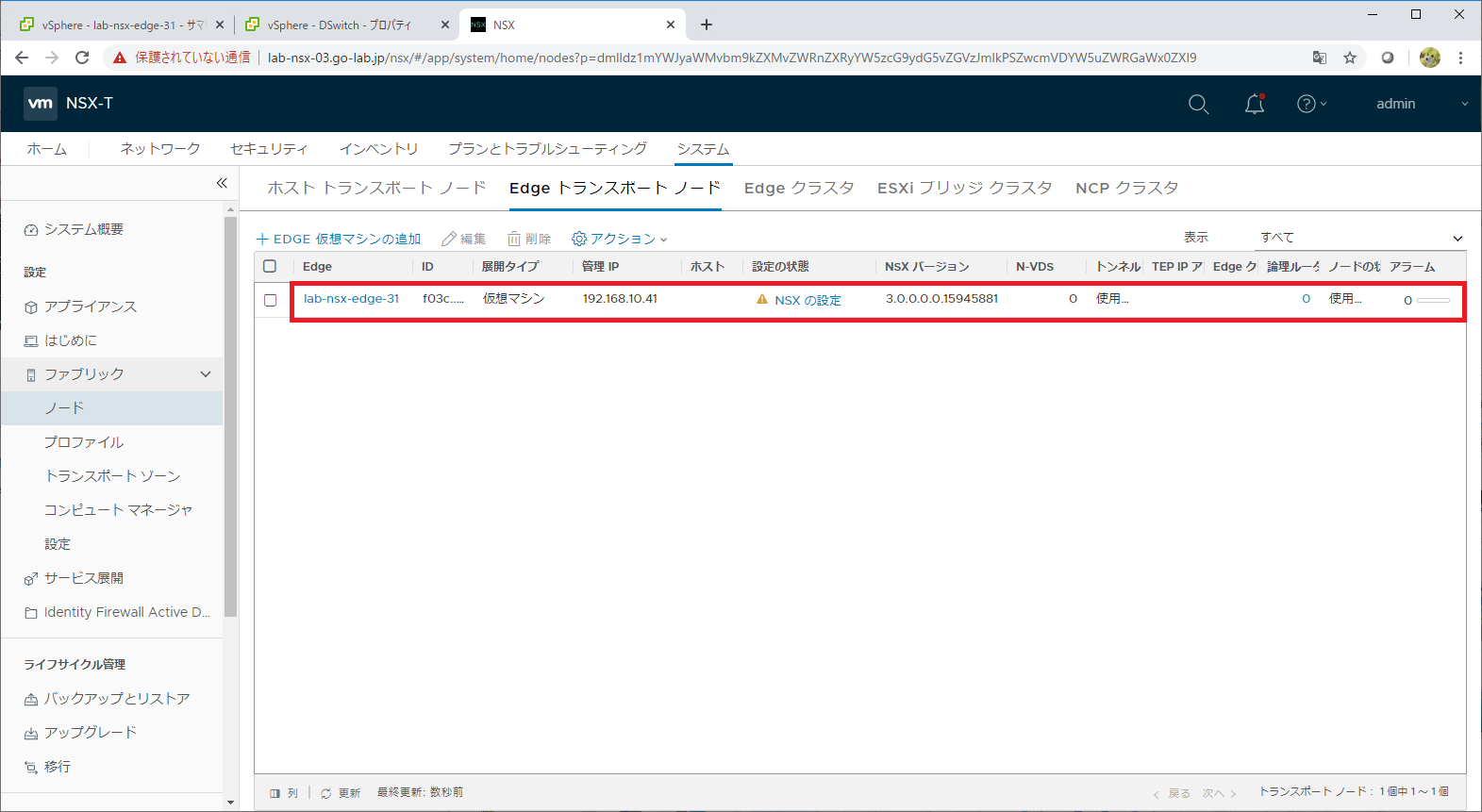
Task: Click the 削除 delete button
Action: (529, 239)
